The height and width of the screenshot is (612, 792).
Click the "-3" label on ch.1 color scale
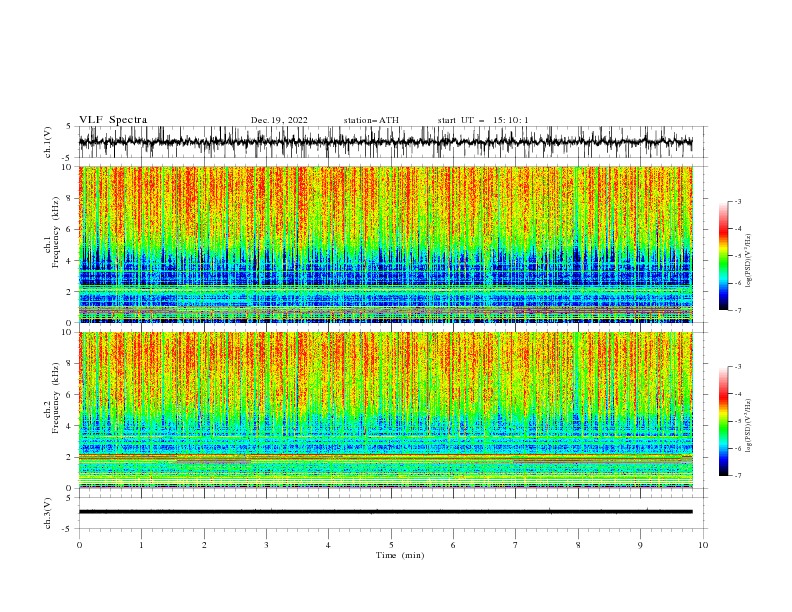click(x=737, y=201)
